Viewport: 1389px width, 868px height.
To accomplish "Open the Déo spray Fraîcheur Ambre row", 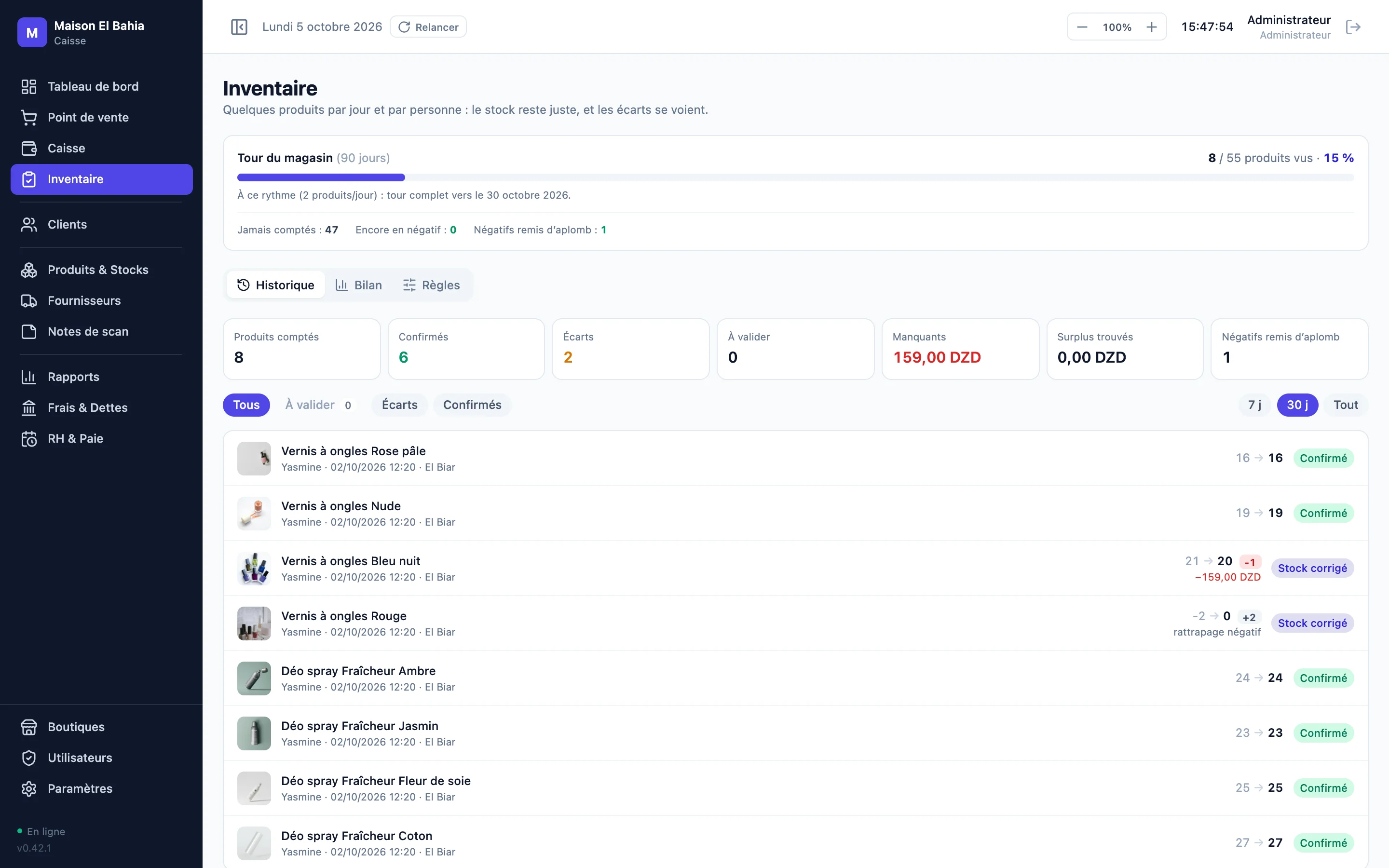I will coord(795,678).
